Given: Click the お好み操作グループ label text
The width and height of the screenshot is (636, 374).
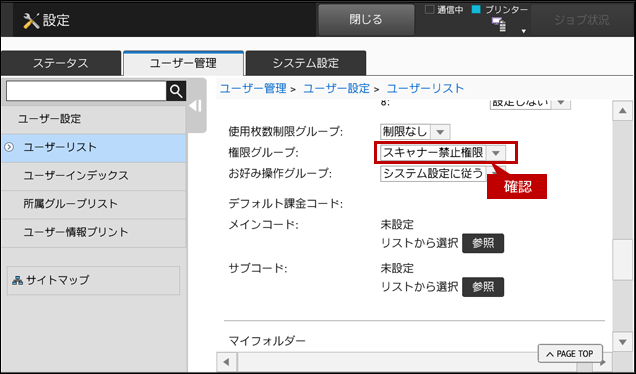Looking at the screenshot, I should coord(280,174).
